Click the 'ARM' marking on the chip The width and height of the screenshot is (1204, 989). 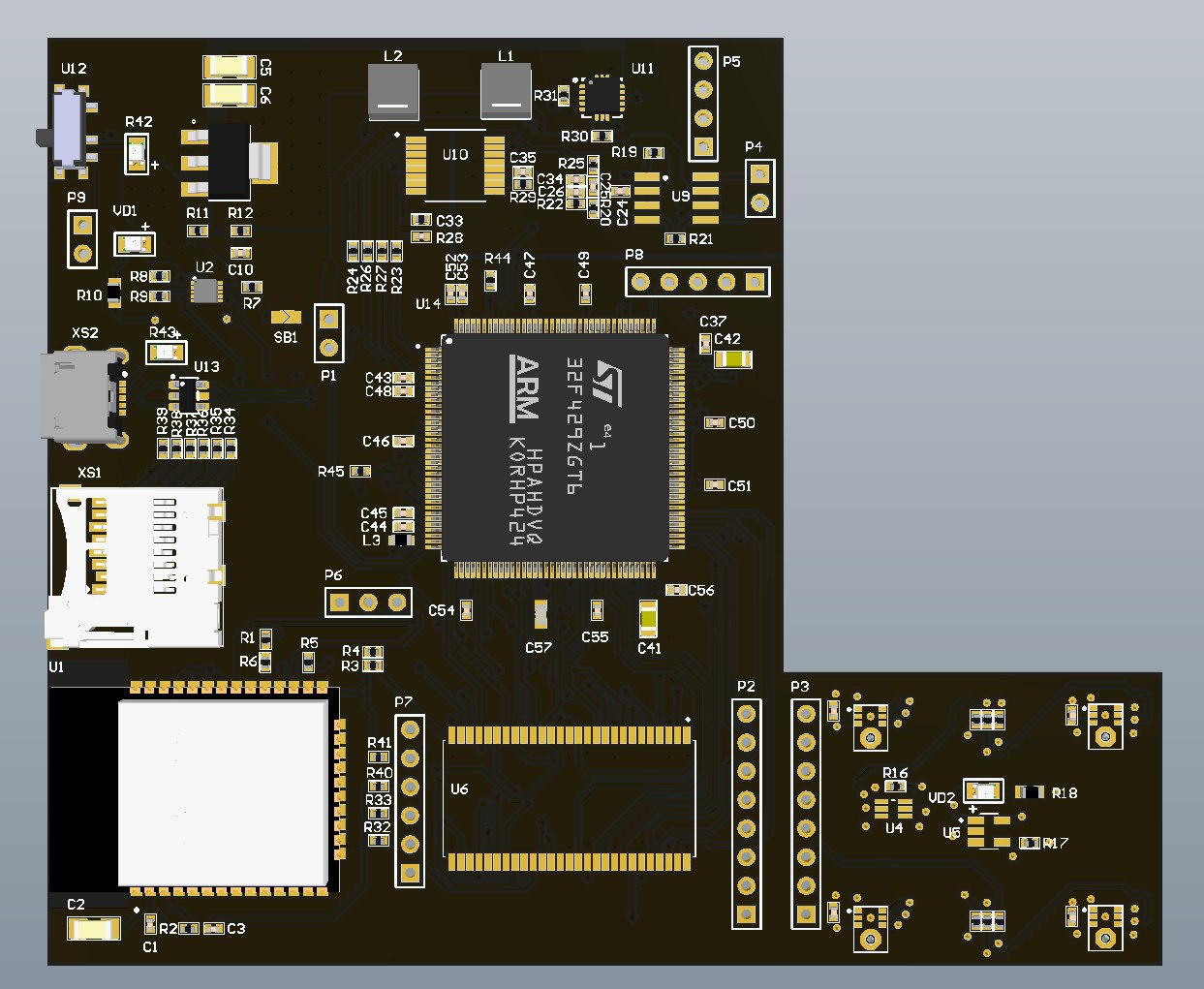click(x=525, y=388)
